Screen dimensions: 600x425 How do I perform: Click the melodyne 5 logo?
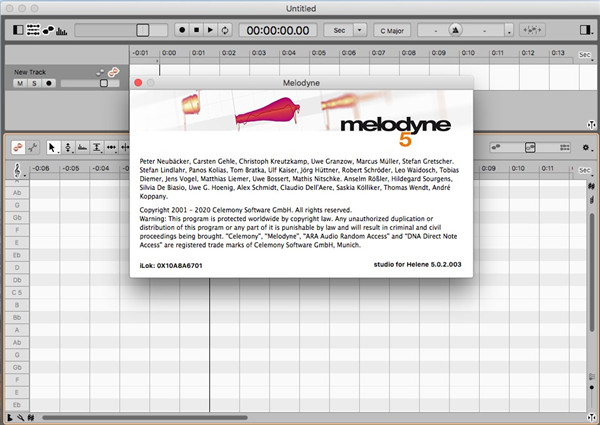pyautogui.click(x=395, y=131)
